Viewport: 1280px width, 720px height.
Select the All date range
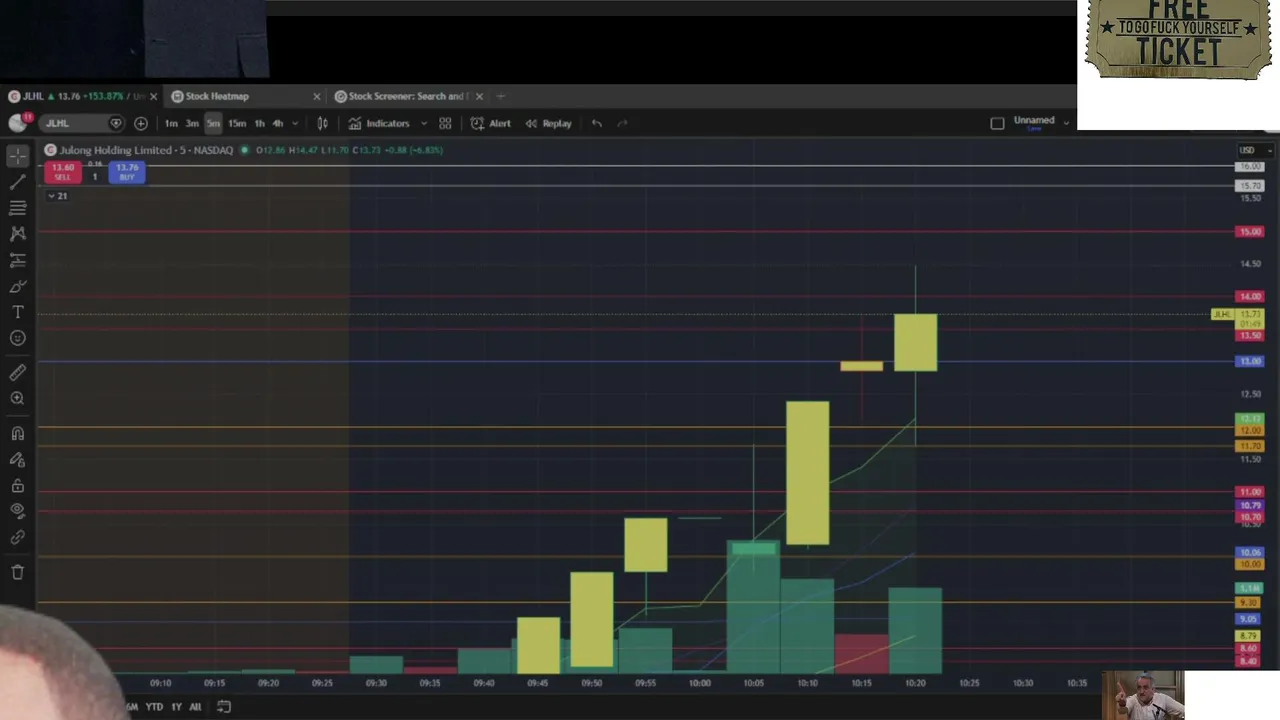[x=195, y=707]
